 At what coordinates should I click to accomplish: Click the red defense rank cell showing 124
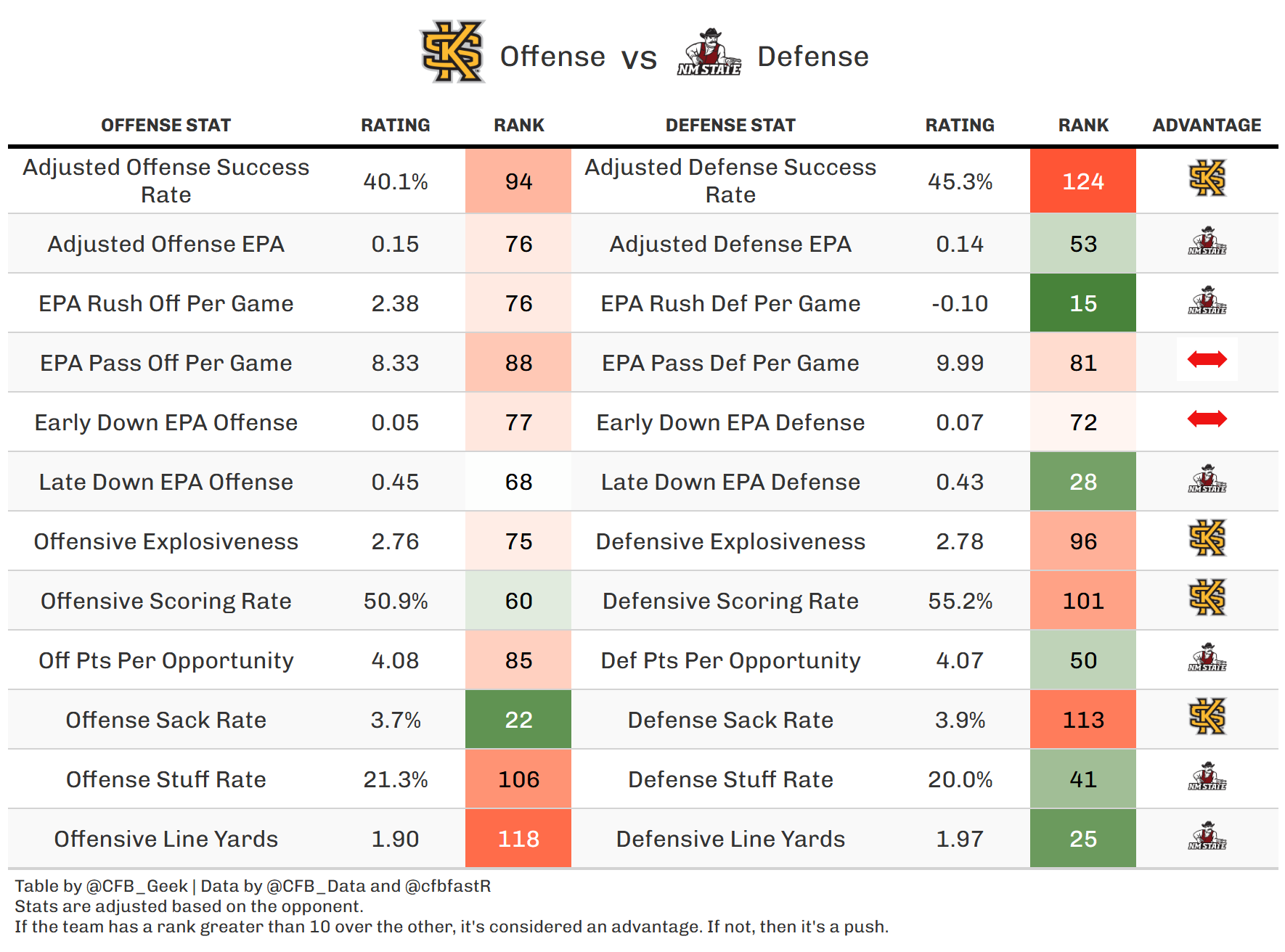point(1082,181)
